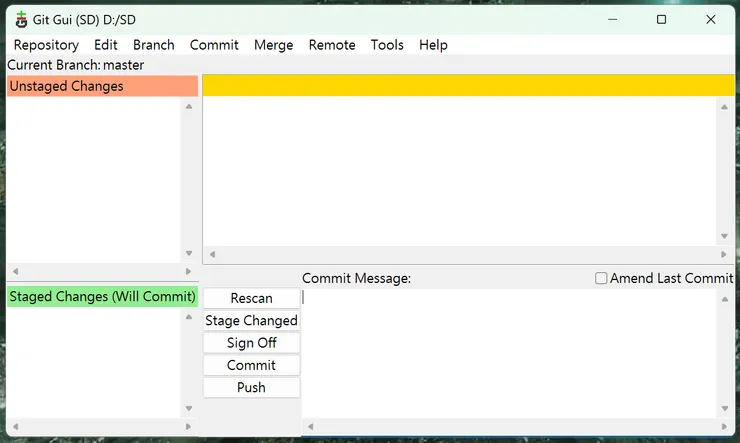This screenshot has width=740, height=443.
Task: Click right arrow of diff pane horizontal scrollbar
Action: 723,254
